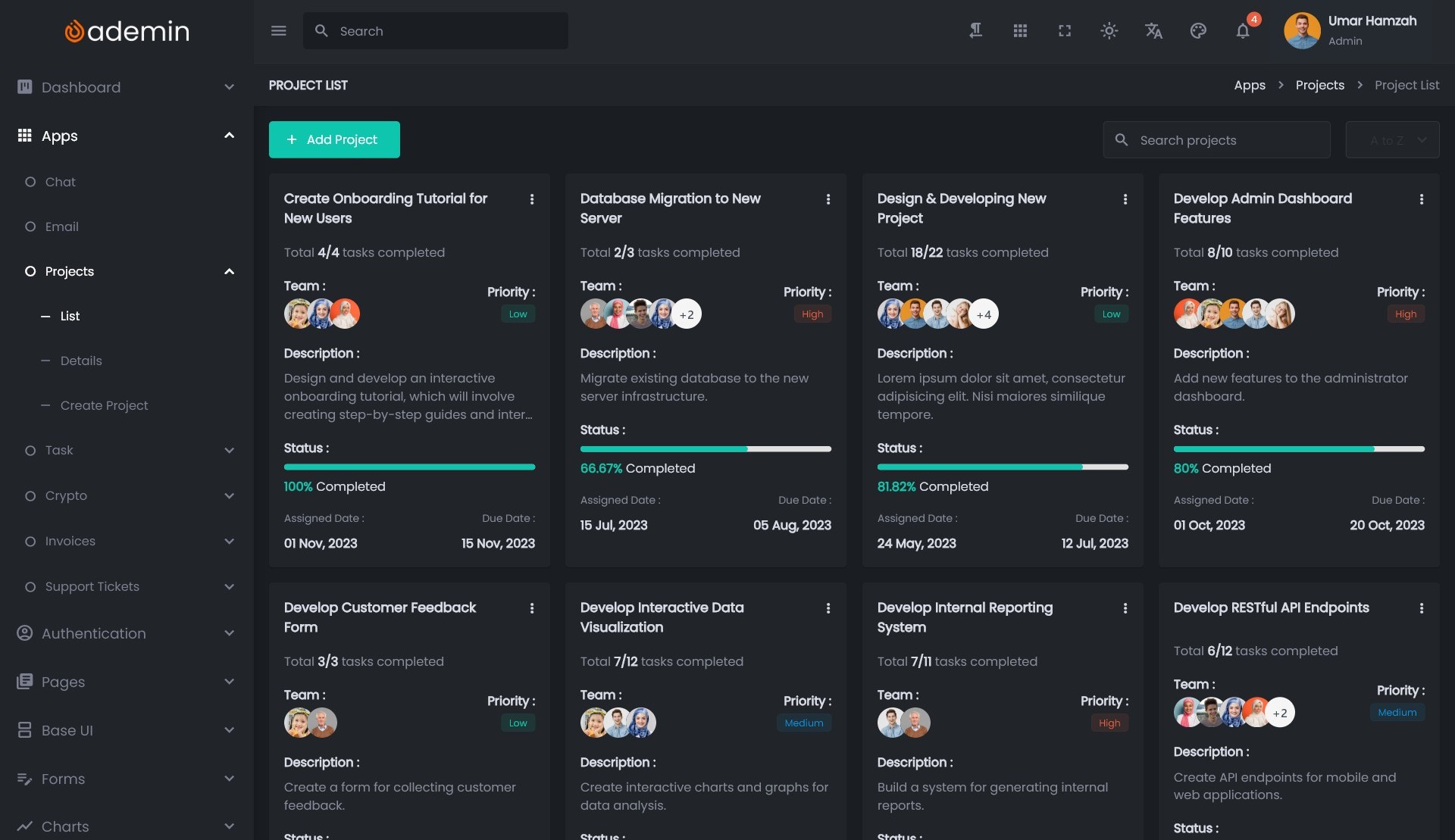
Task: Open the language translate icon
Action: click(1153, 31)
